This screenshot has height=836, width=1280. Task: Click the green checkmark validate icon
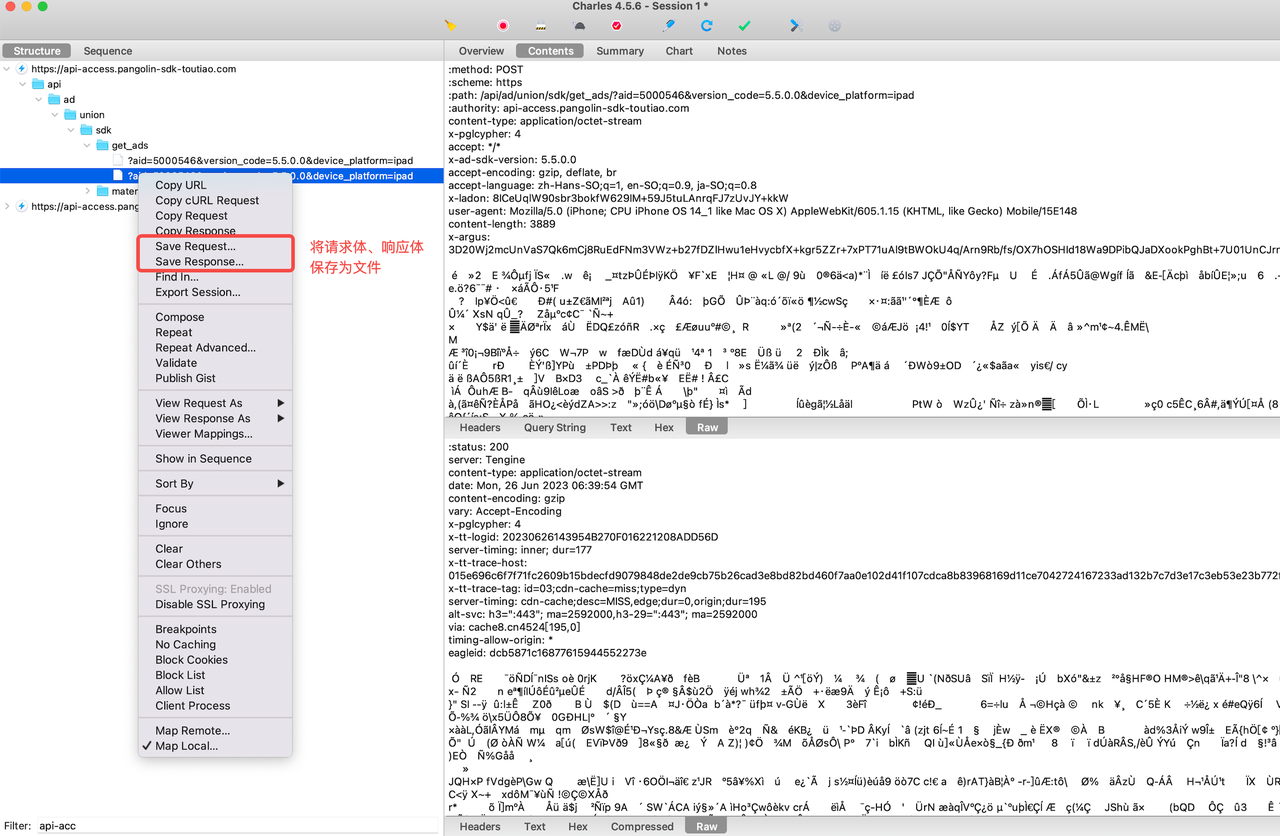(744, 25)
